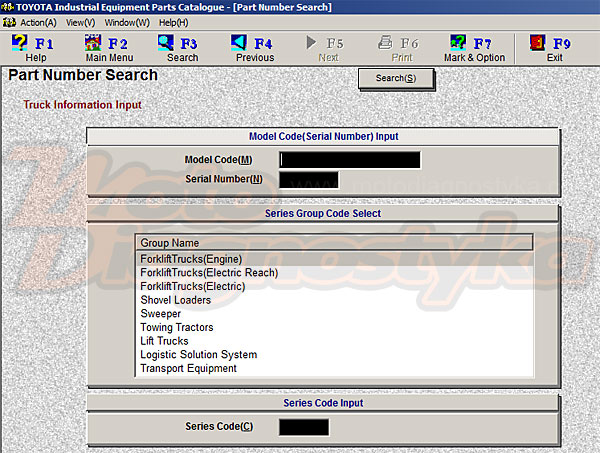Viewport: 600px width, 453px height.
Task: Click the Series Code(C) label
Action: click(x=219, y=426)
